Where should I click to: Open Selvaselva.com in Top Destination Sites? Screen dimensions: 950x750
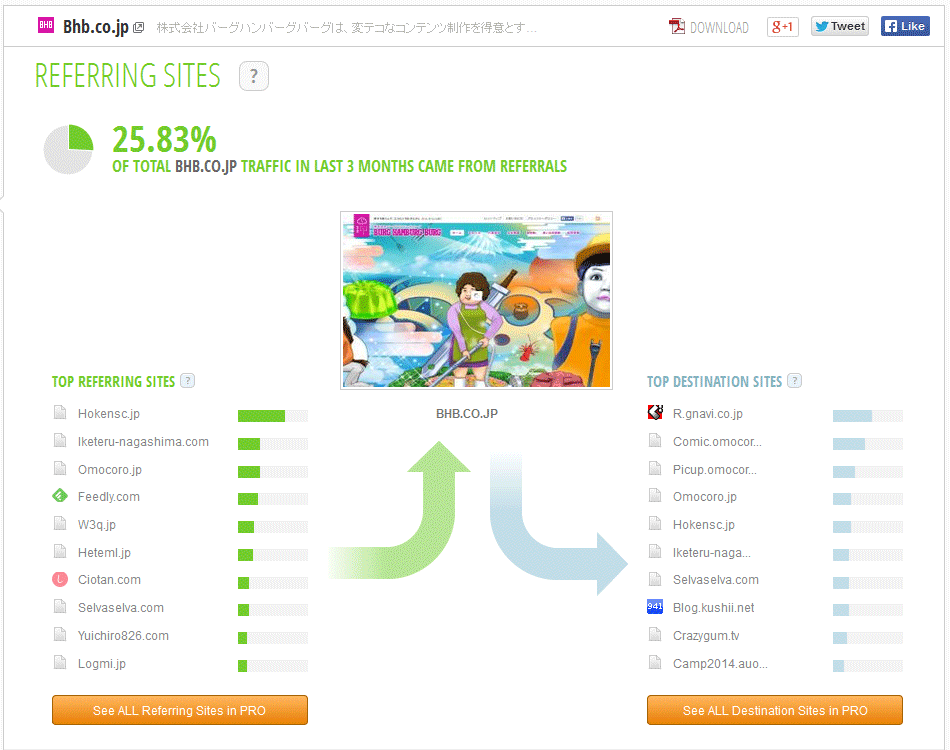(x=716, y=580)
